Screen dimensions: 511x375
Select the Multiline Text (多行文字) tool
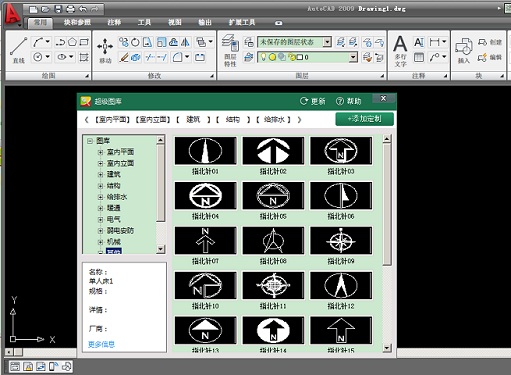tap(400, 50)
